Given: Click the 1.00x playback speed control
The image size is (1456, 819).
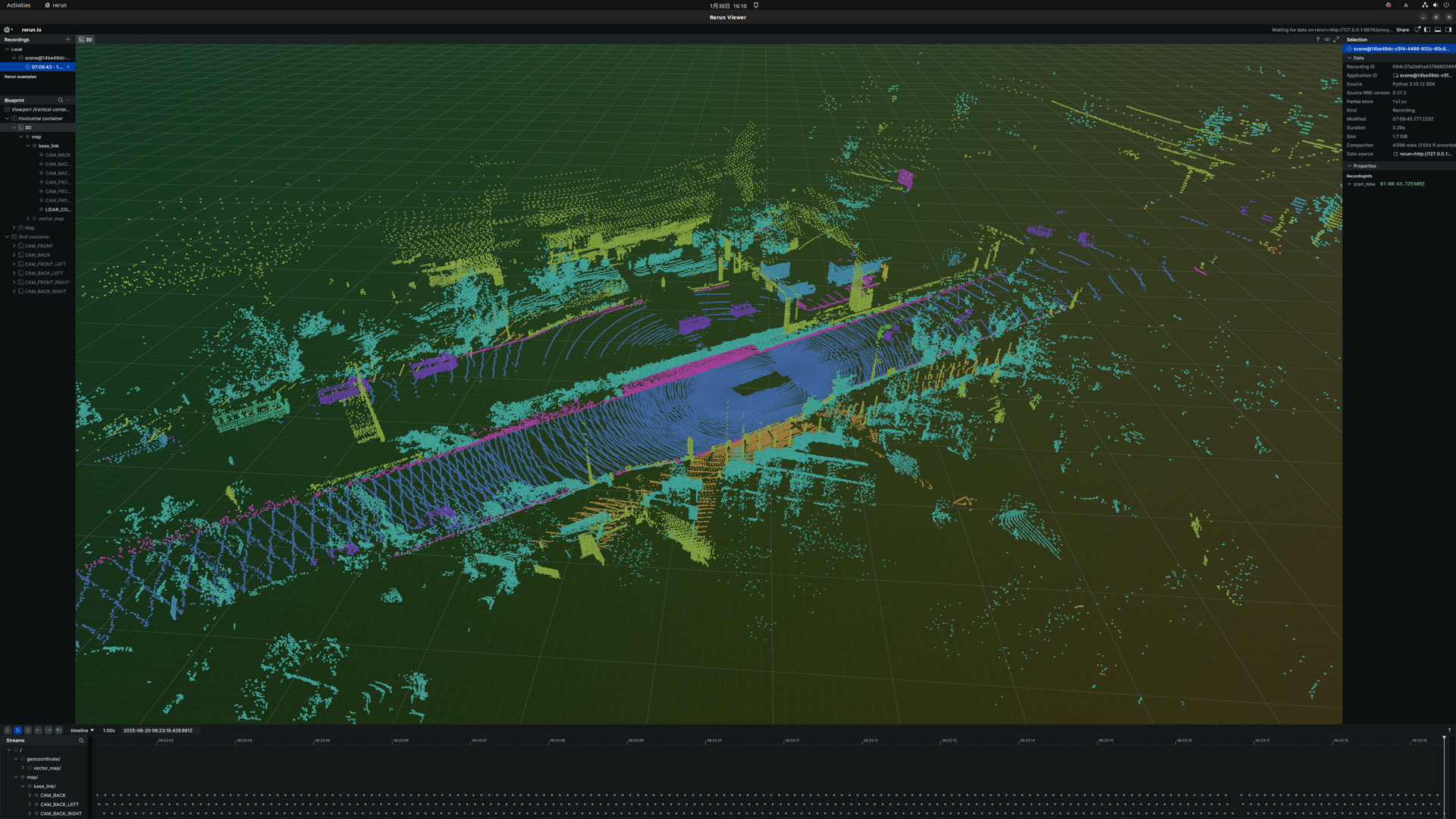Looking at the screenshot, I should [x=109, y=730].
